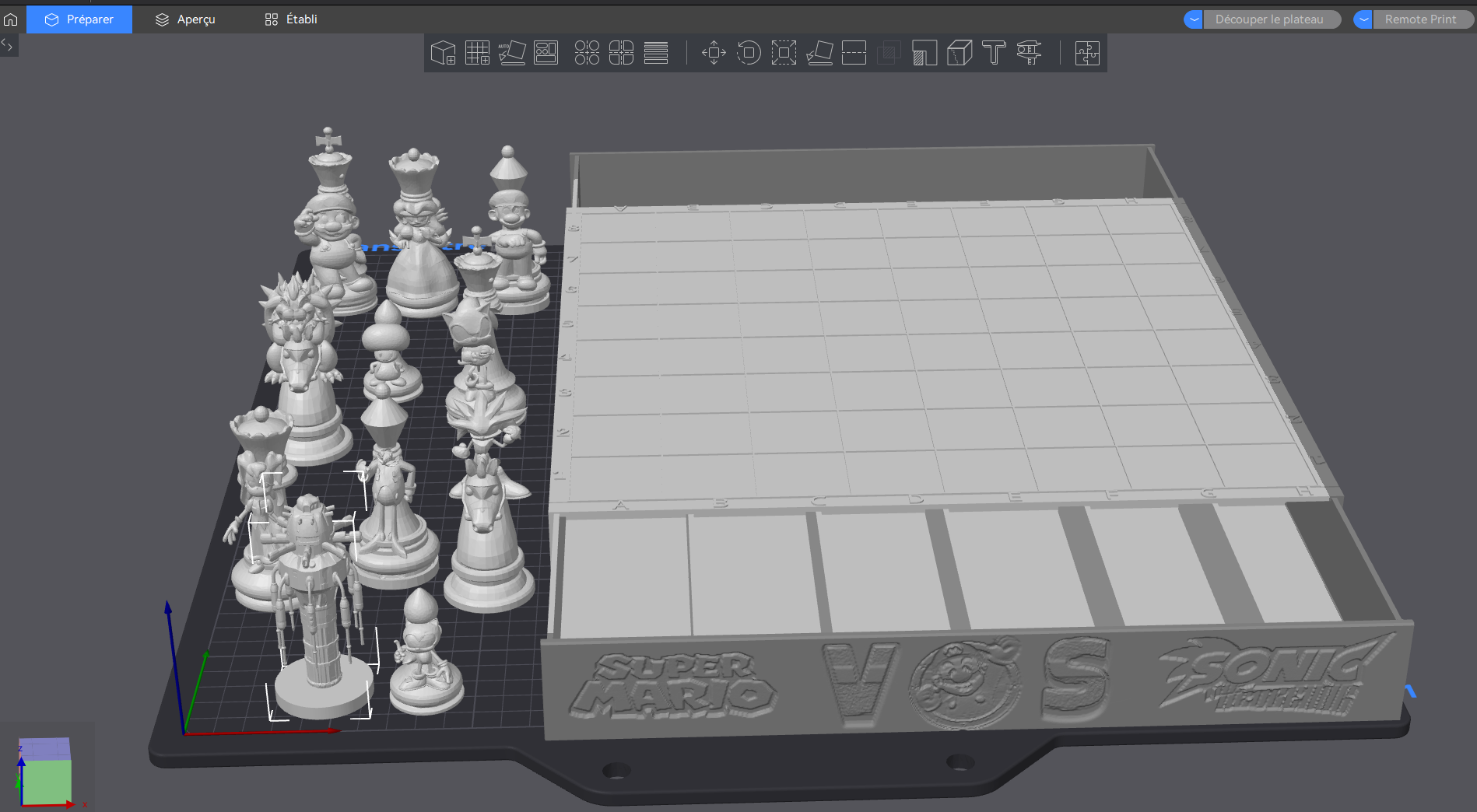Open the Assembly view puzzle icon
The width and height of the screenshot is (1477, 812).
click(x=1086, y=53)
